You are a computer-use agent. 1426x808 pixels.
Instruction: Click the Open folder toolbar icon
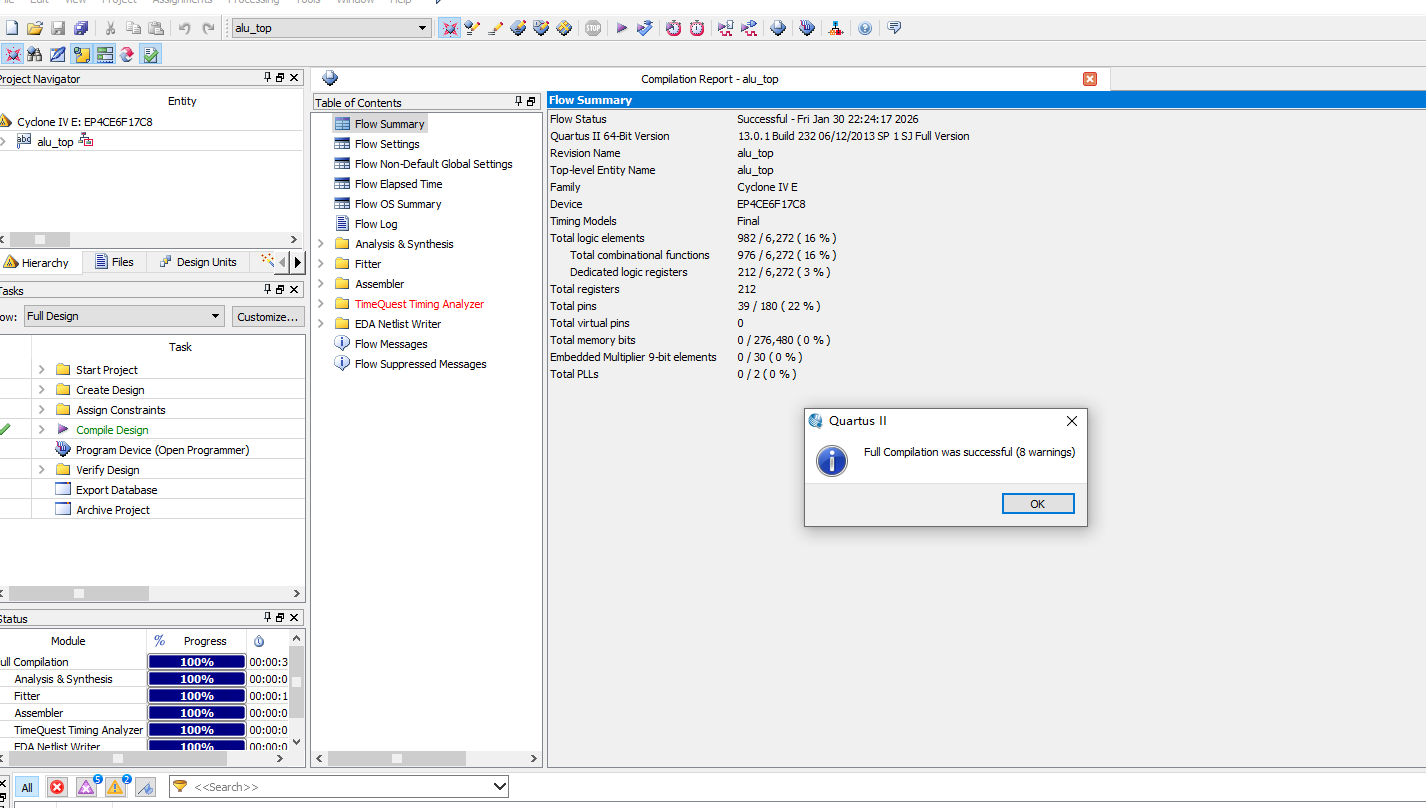click(35, 28)
